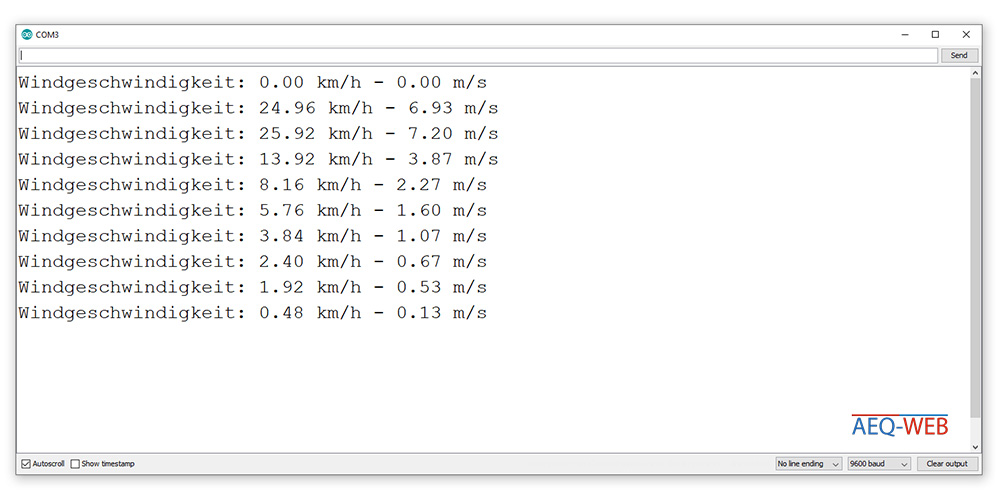The height and width of the screenshot is (500, 1000).
Task: Click the Arduino icon in the COM3 title bar
Action: pos(27,34)
